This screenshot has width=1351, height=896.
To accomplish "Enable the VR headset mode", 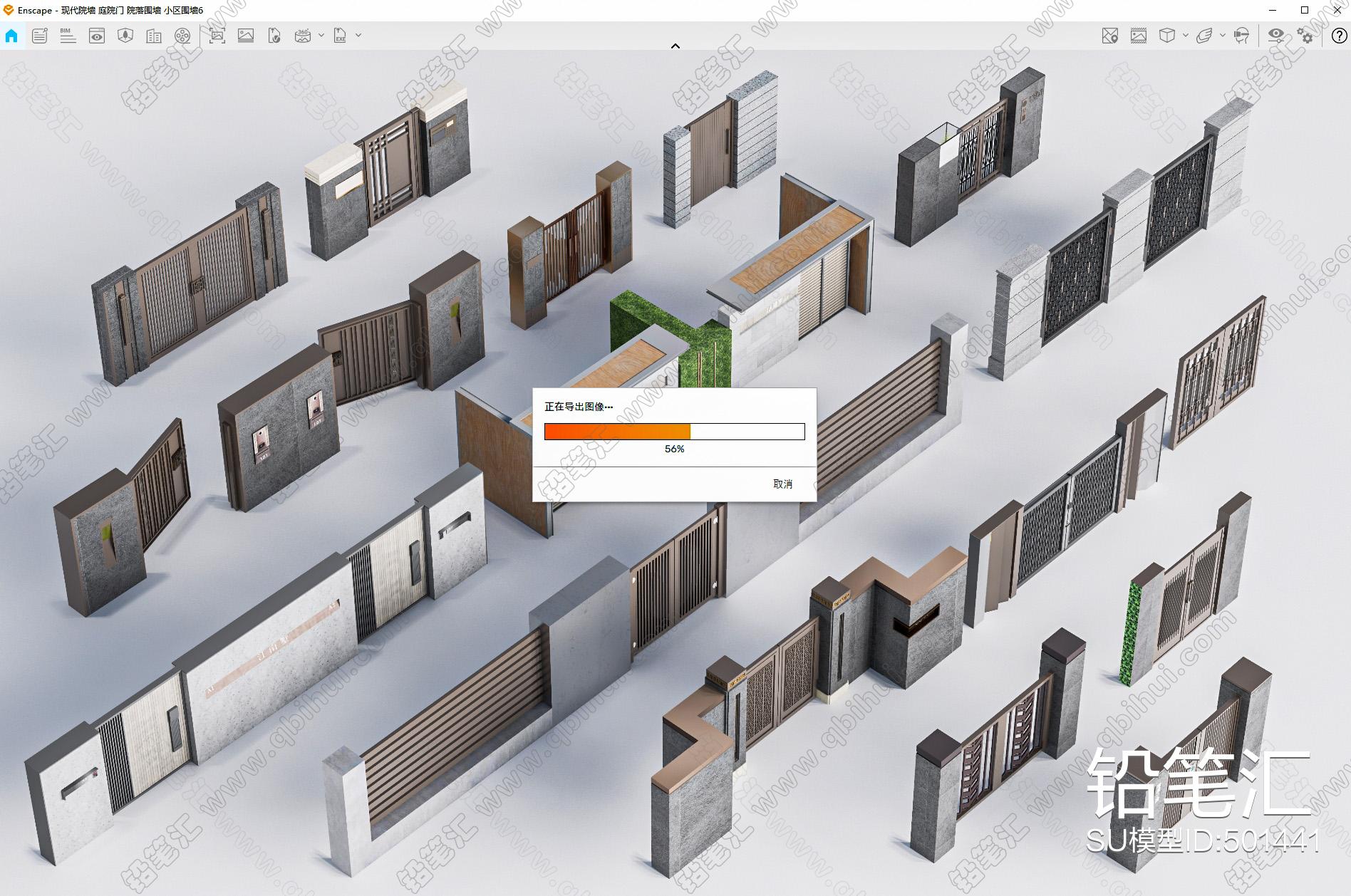I will coord(1241,36).
